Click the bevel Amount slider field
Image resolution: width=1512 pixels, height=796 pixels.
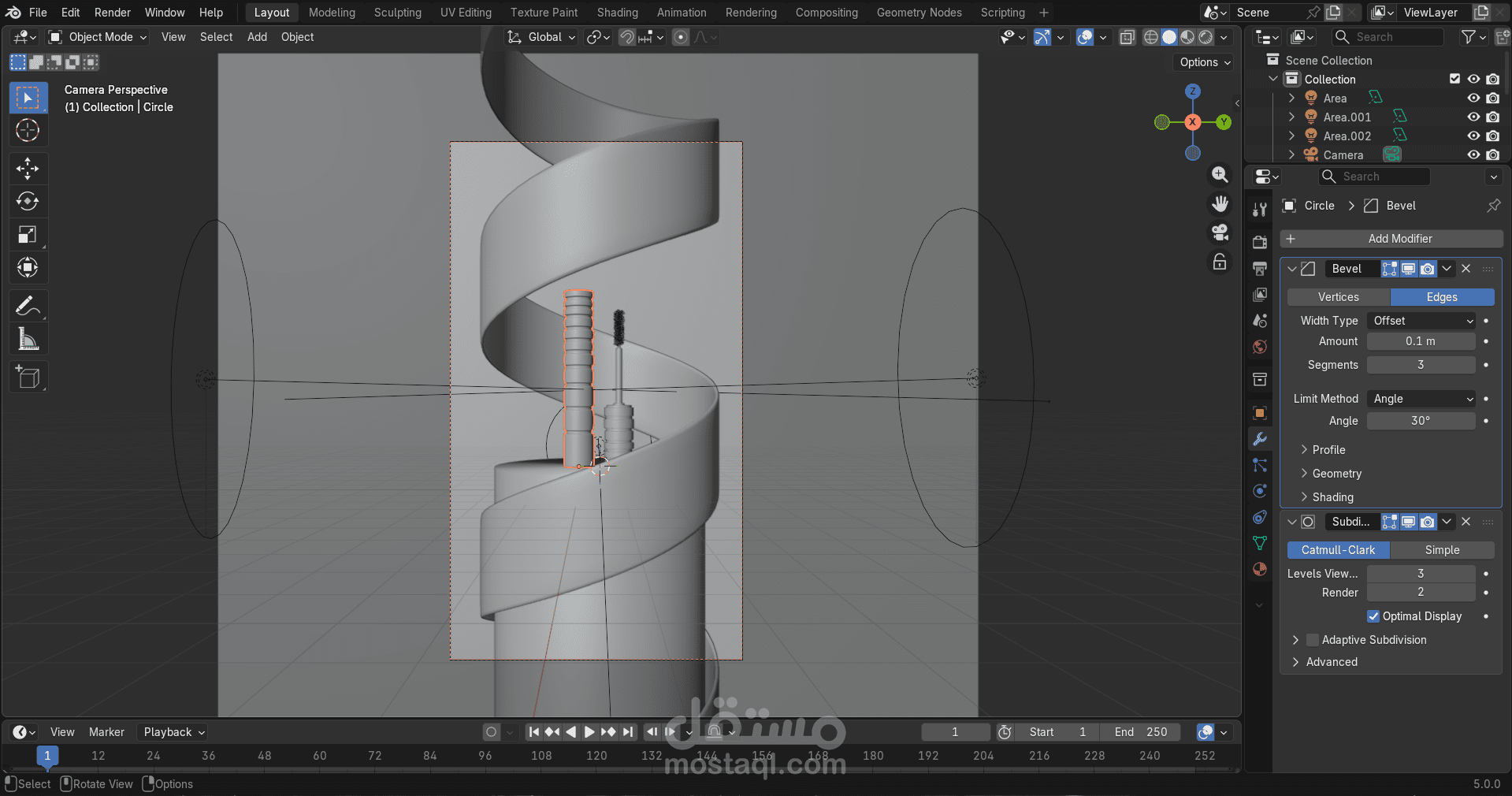coord(1421,341)
